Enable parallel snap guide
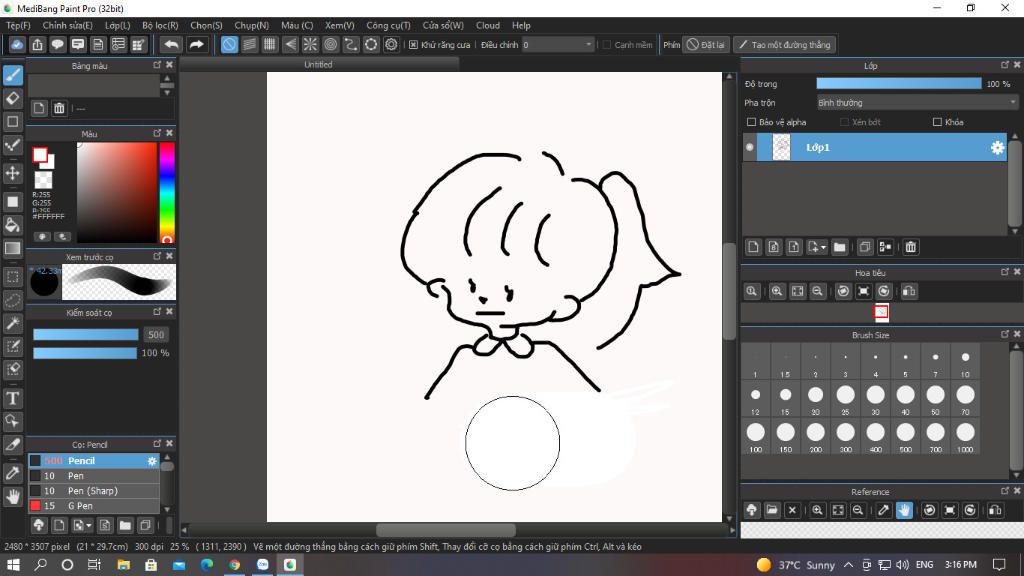This screenshot has width=1024, height=576. coord(249,44)
